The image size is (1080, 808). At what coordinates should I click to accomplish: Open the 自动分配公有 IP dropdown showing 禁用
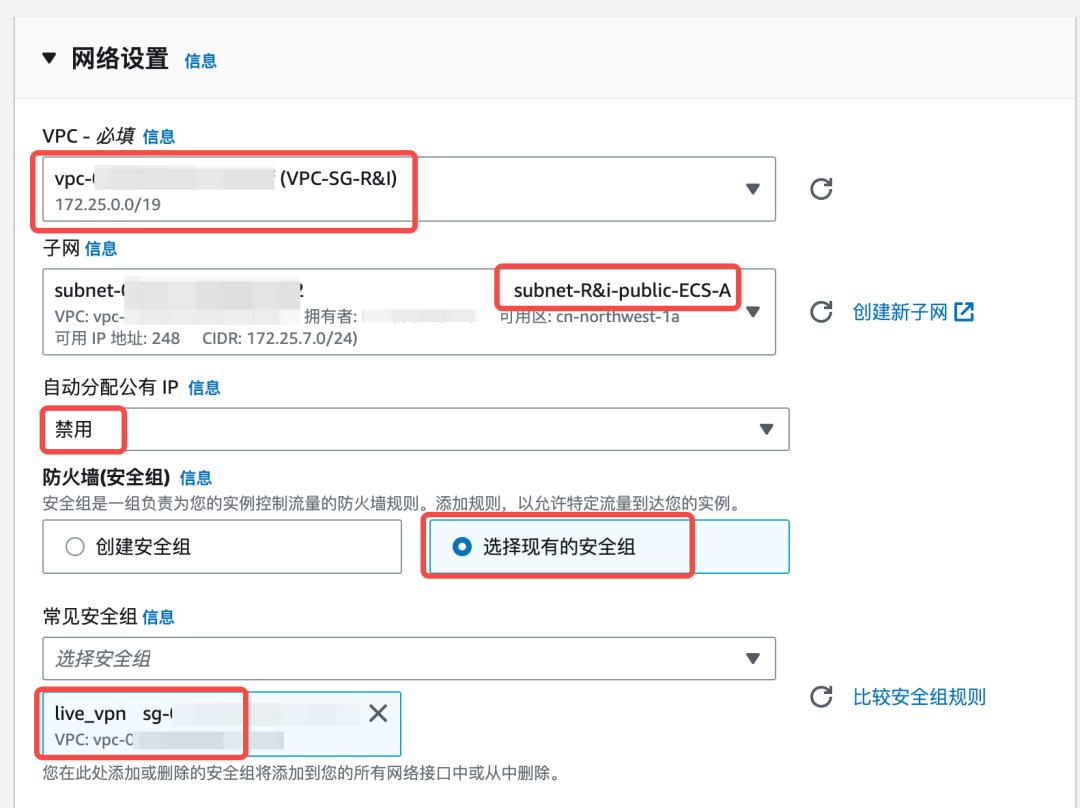(x=766, y=429)
